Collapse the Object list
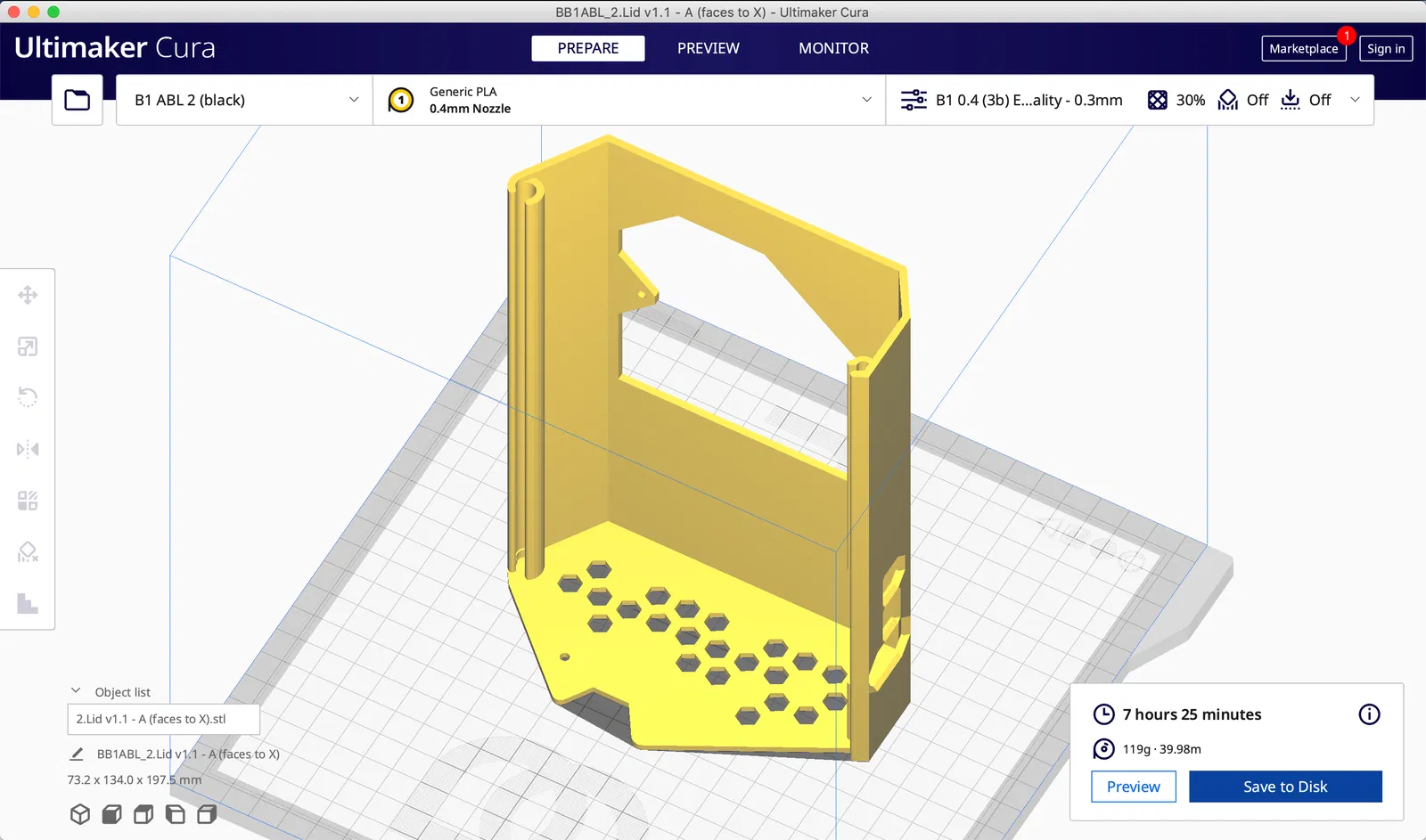This screenshot has height=840, width=1426. coord(76,691)
